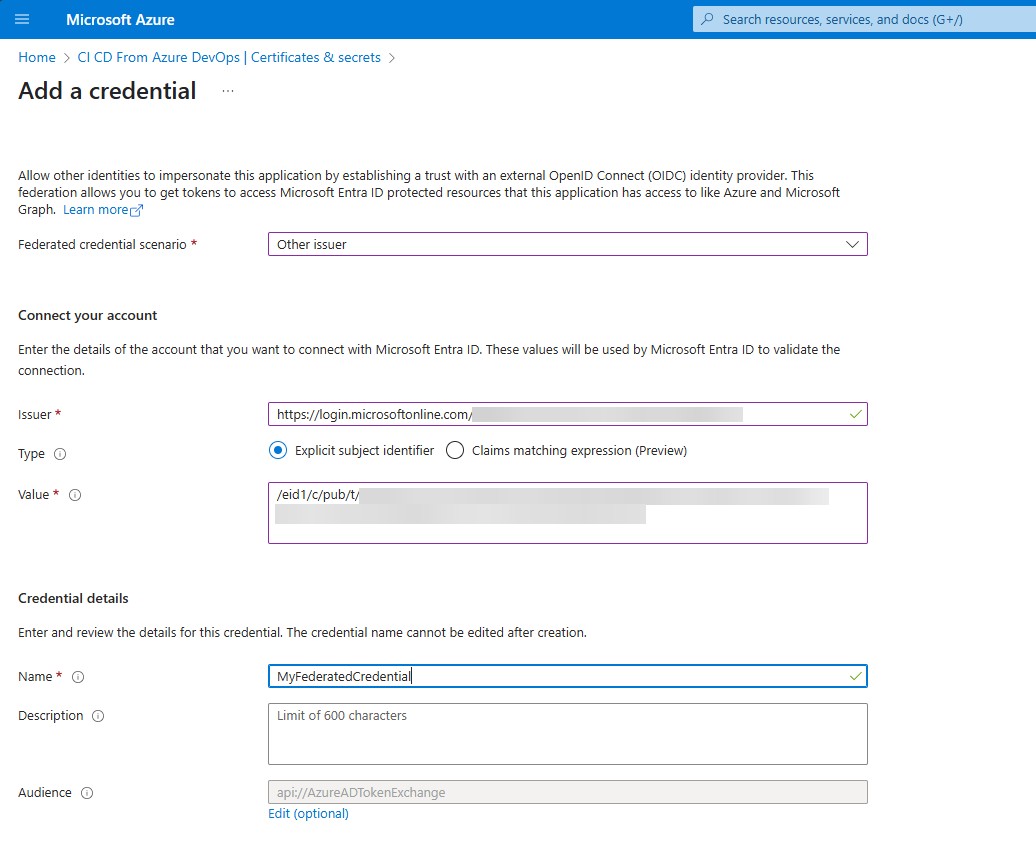
Task: Click the breadcrumb chevron after Home
Action: point(67,58)
